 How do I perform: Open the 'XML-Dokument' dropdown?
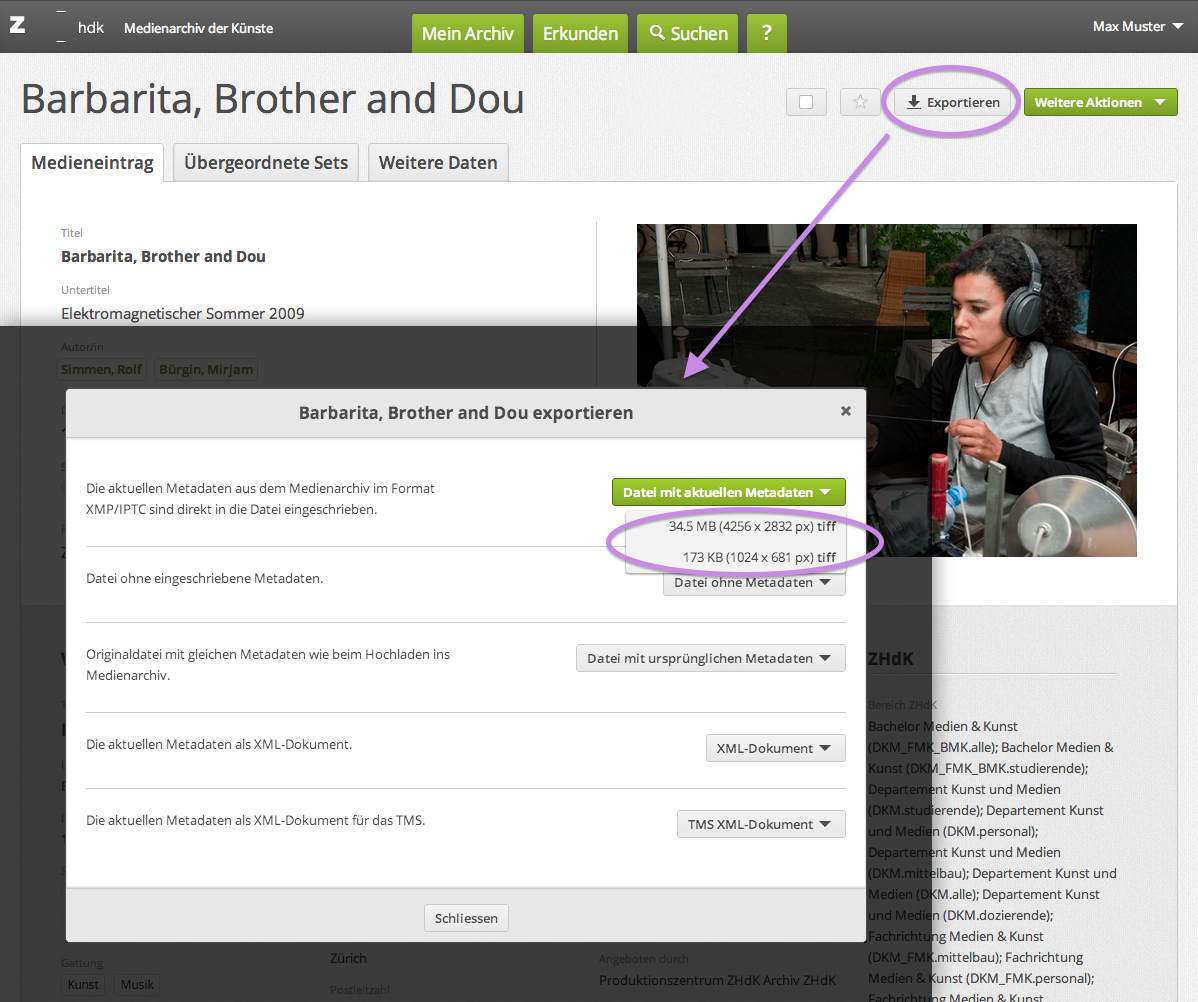pyautogui.click(x=775, y=748)
